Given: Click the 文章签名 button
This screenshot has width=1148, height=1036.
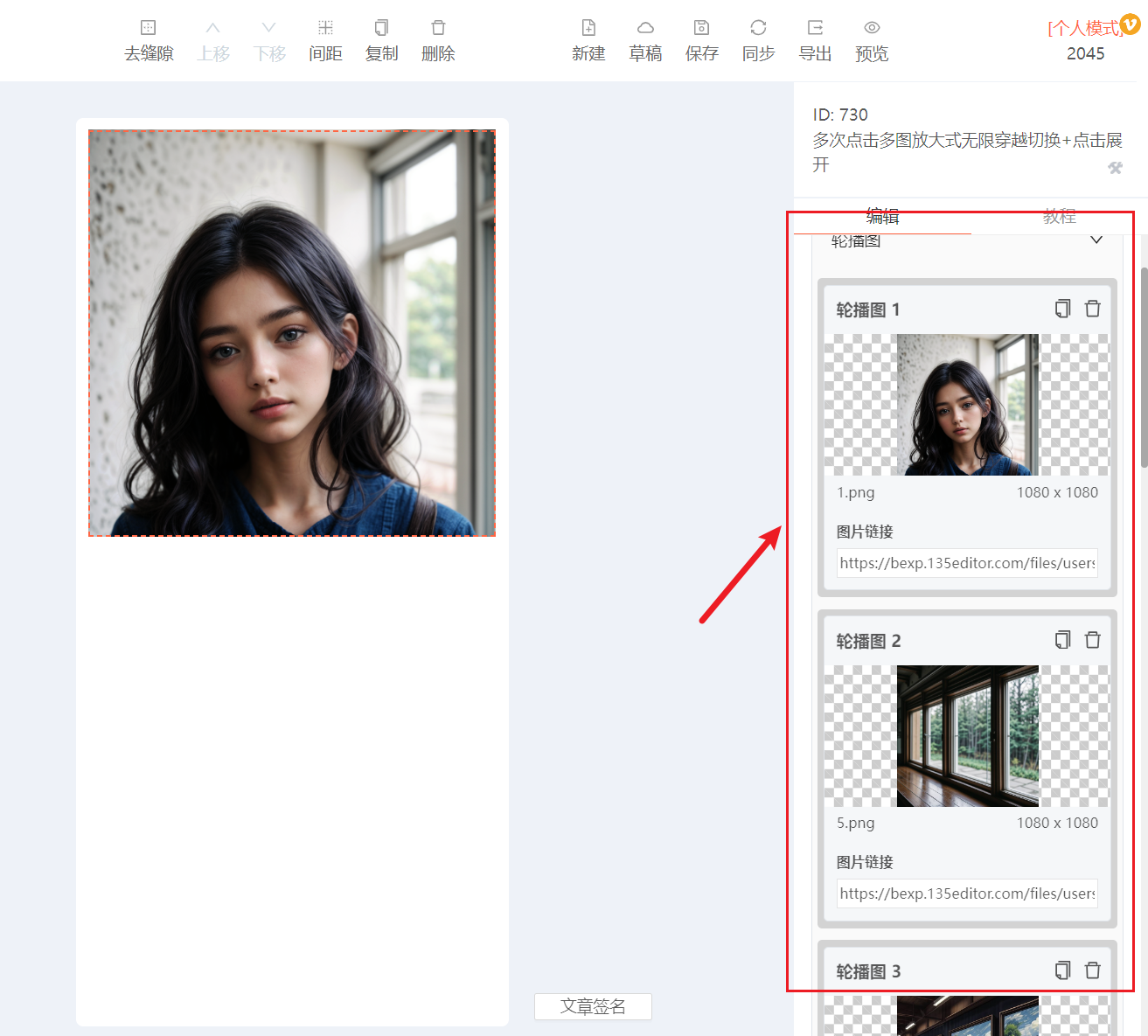Looking at the screenshot, I should [x=593, y=1006].
